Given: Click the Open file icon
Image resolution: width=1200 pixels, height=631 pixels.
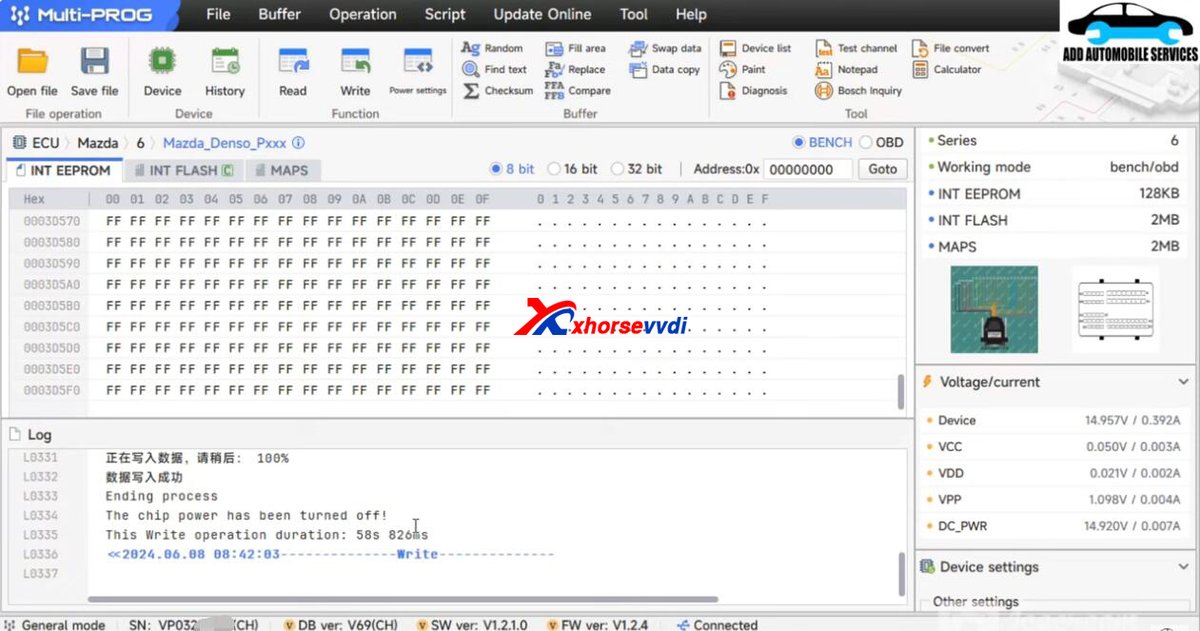Looking at the screenshot, I should point(33,62).
